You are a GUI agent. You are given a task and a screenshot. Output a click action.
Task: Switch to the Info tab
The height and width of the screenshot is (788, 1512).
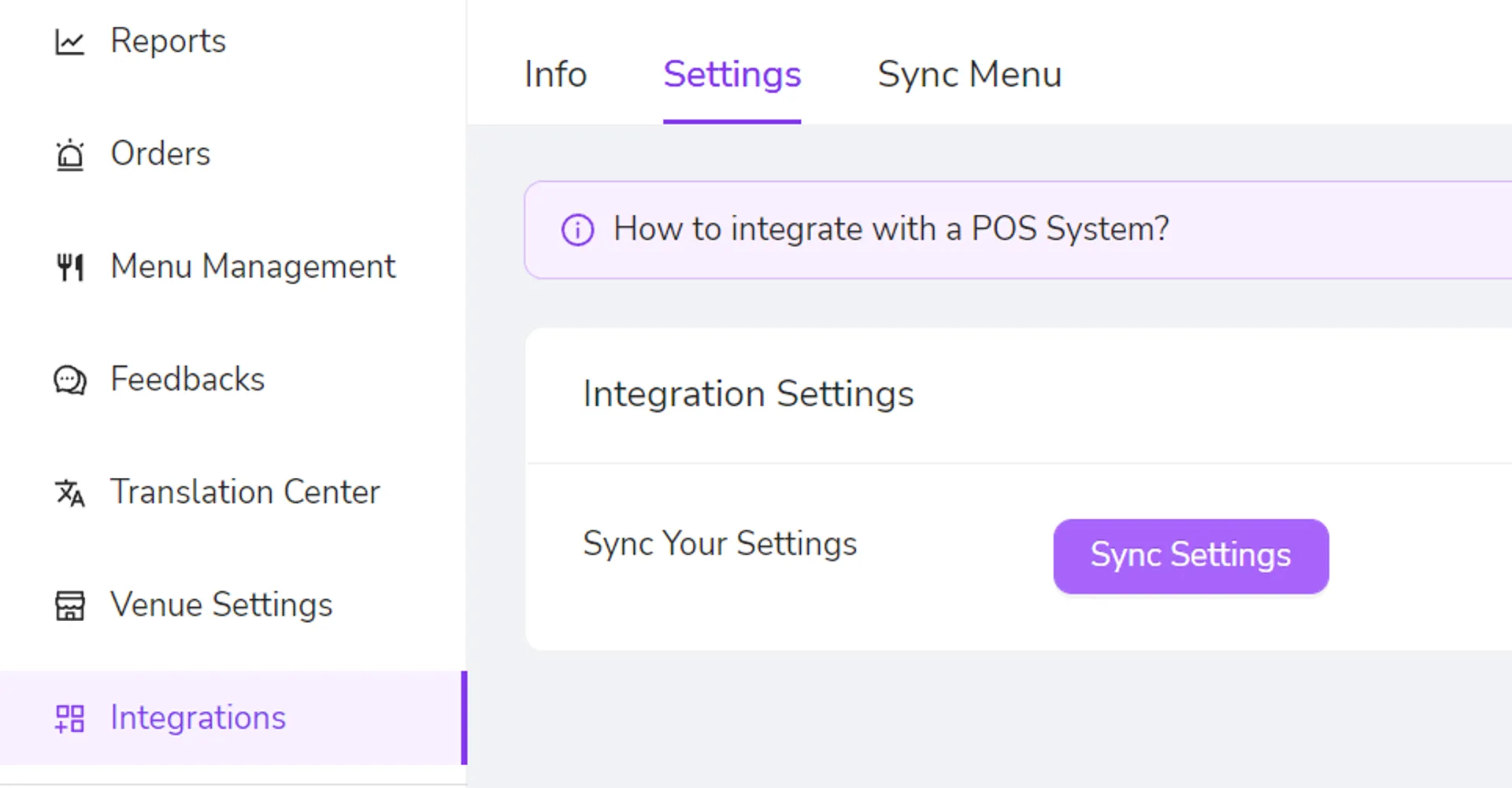[x=555, y=75]
